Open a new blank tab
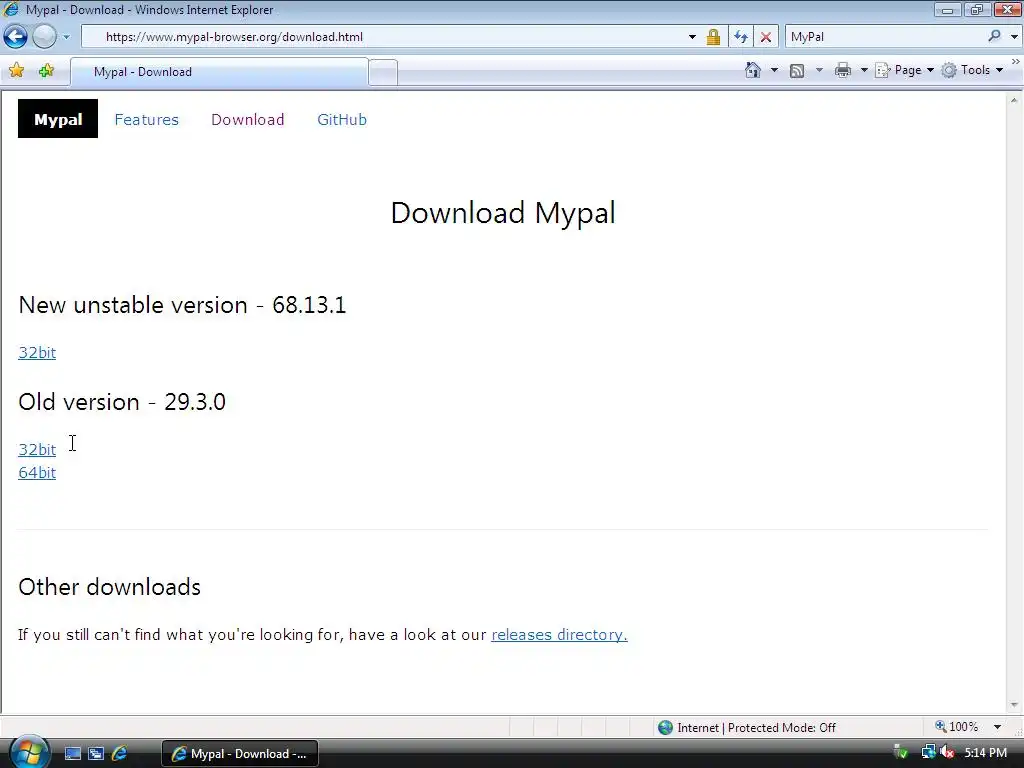Image resolution: width=1024 pixels, height=768 pixels. click(x=383, y=72)
